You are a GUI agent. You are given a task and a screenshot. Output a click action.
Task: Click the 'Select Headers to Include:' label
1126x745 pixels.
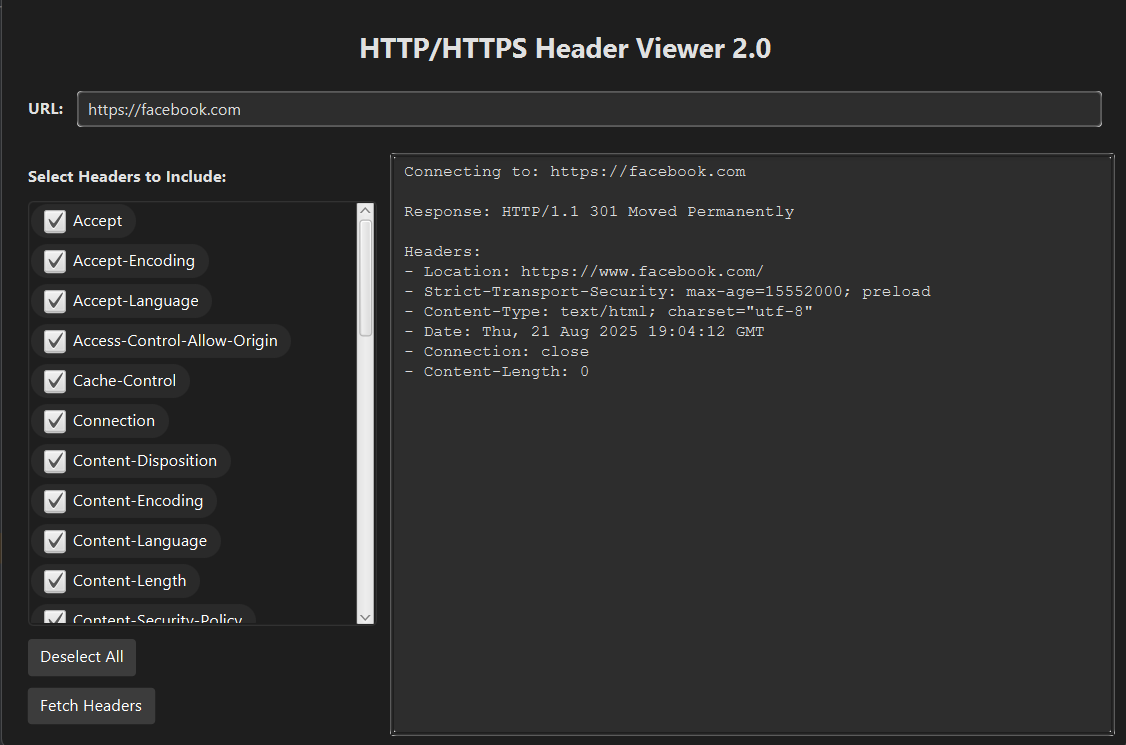(127, 177)
